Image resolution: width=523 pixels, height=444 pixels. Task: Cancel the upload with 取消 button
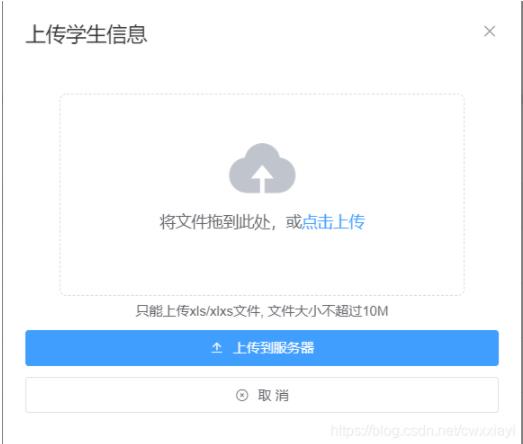coord(262,395)
